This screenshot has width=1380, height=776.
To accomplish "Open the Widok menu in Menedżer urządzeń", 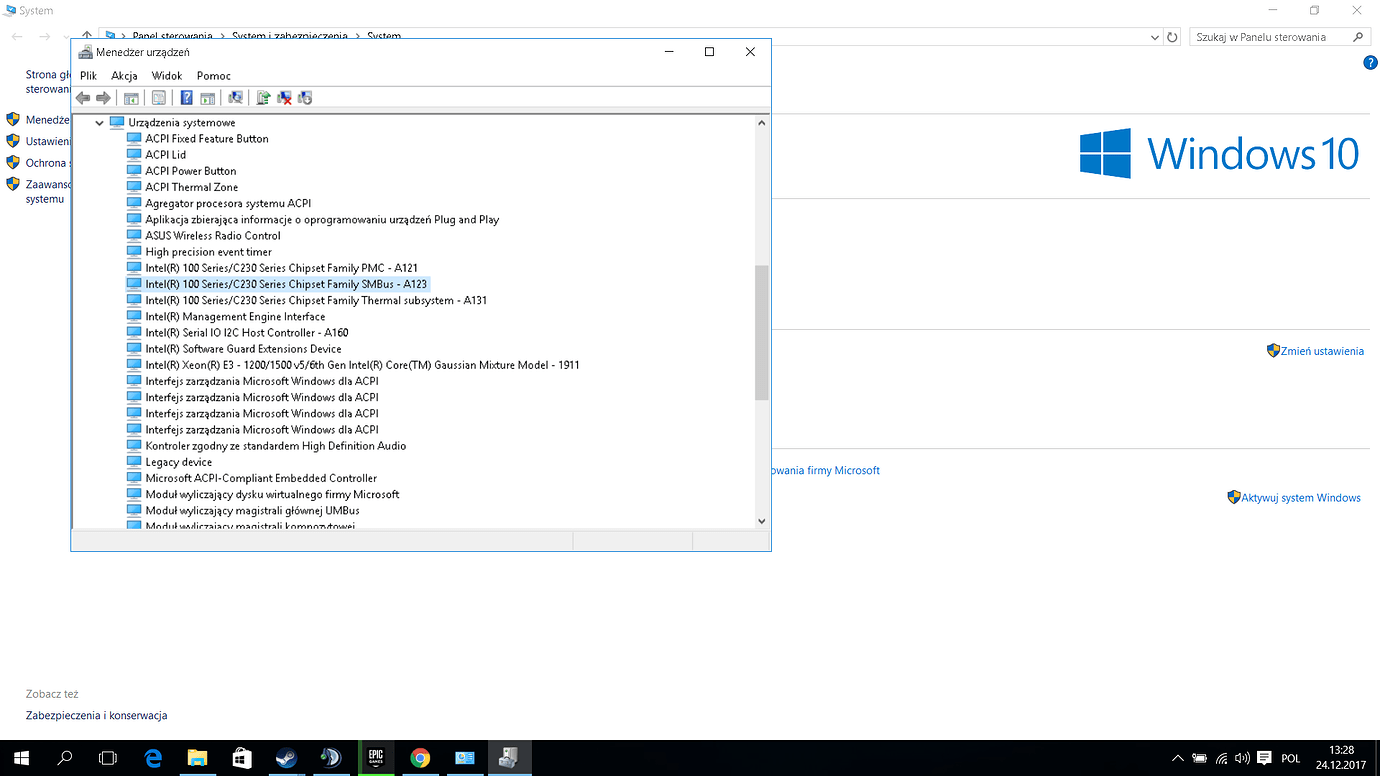I will click(x=167, y=75).
